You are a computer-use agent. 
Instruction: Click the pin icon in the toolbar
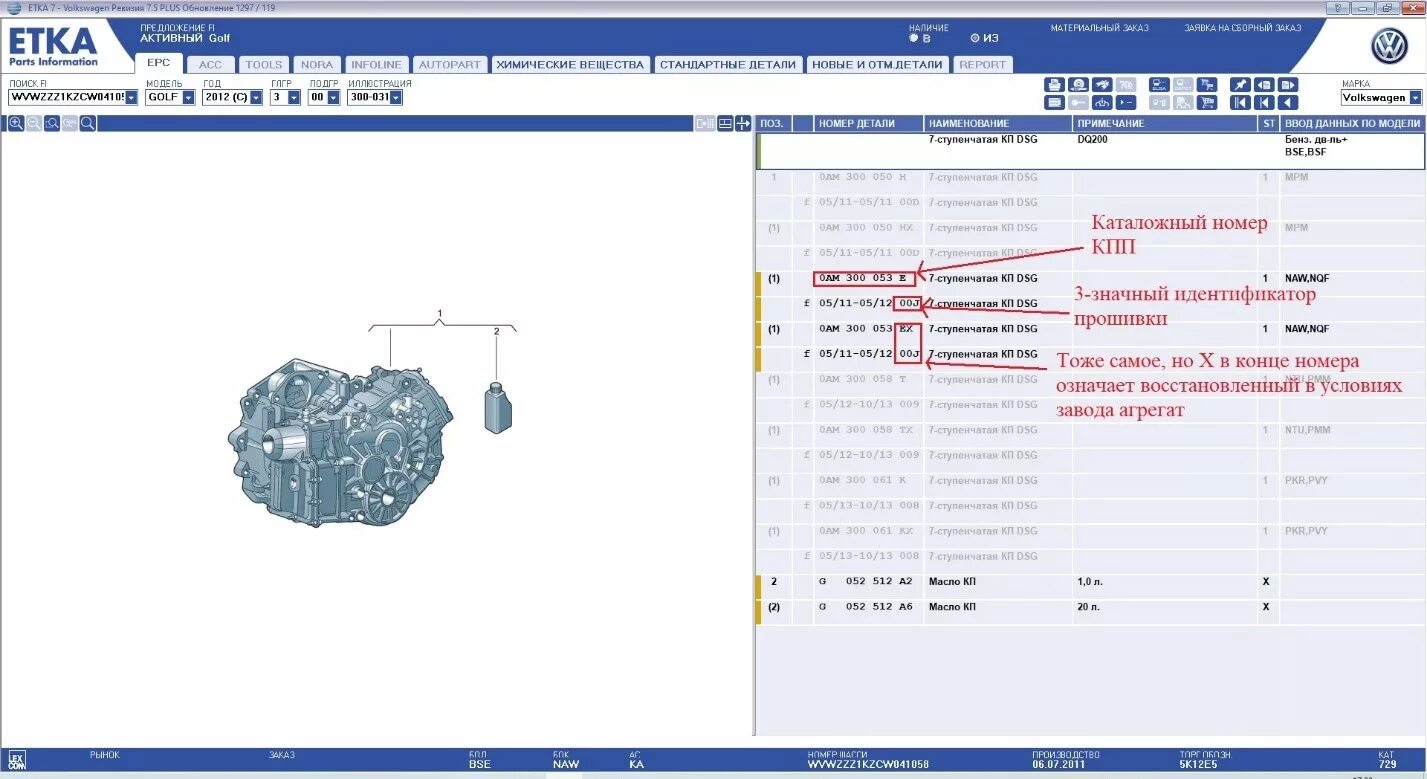(x=1240, y=85)
